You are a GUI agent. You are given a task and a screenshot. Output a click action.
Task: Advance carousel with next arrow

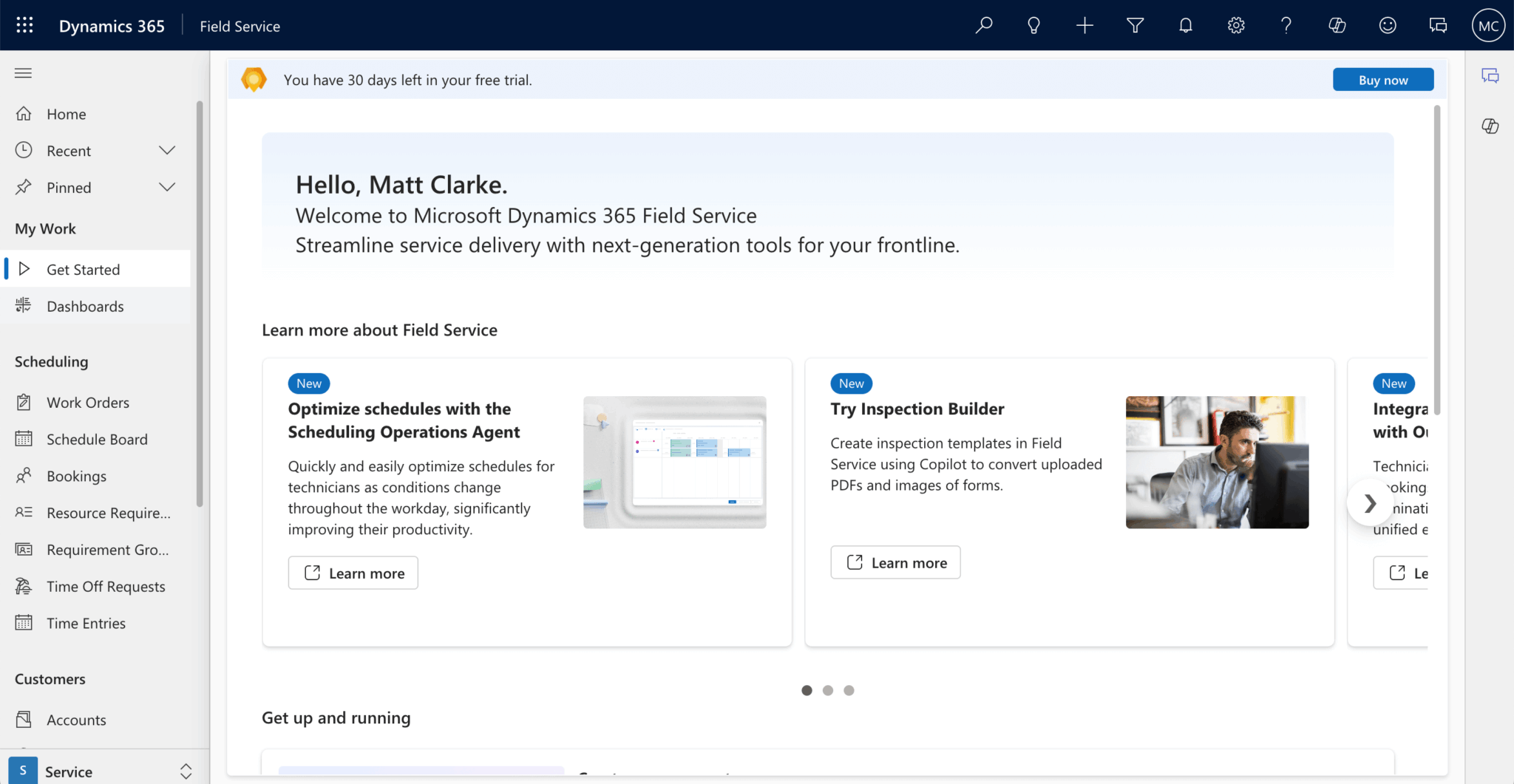point(1370,504)
